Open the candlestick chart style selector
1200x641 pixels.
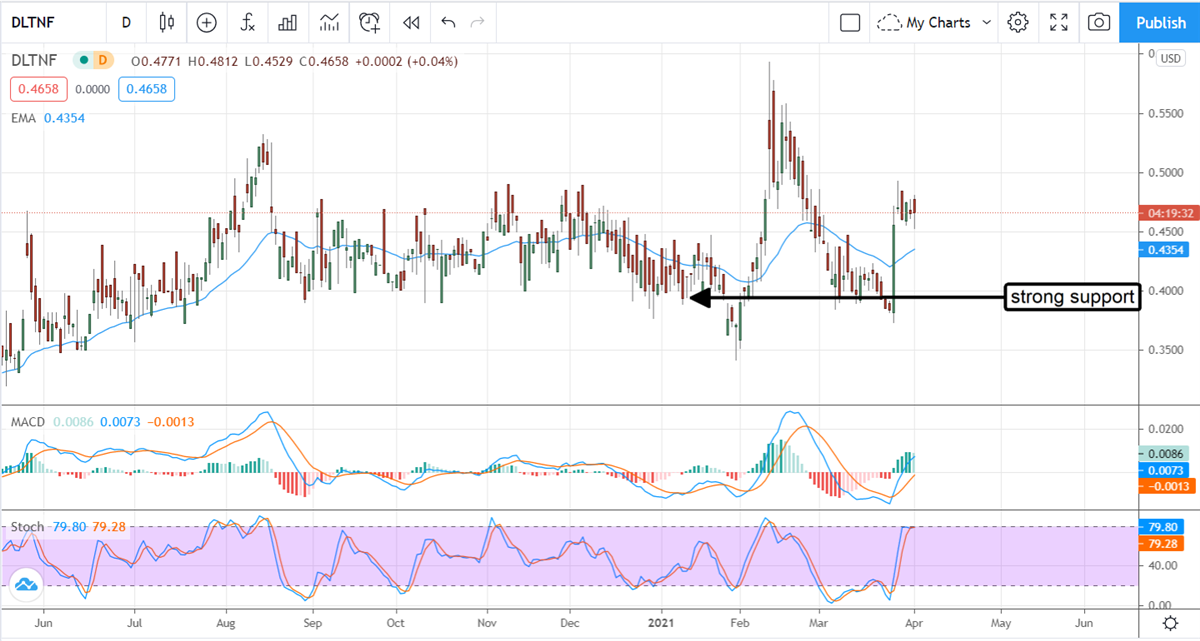[x=166, y=22]
